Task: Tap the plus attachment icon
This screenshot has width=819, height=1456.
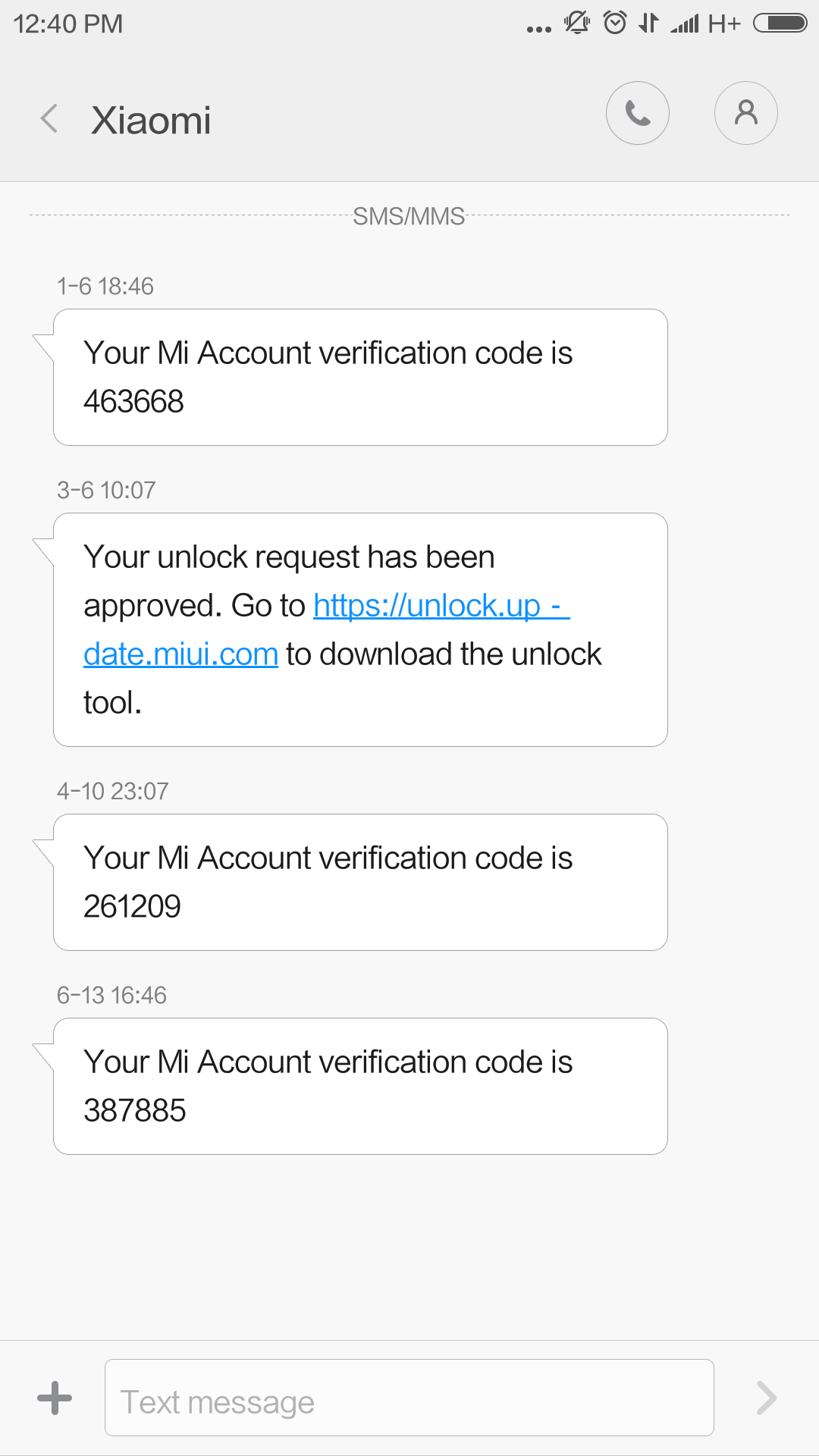Action: [55, 1398]
